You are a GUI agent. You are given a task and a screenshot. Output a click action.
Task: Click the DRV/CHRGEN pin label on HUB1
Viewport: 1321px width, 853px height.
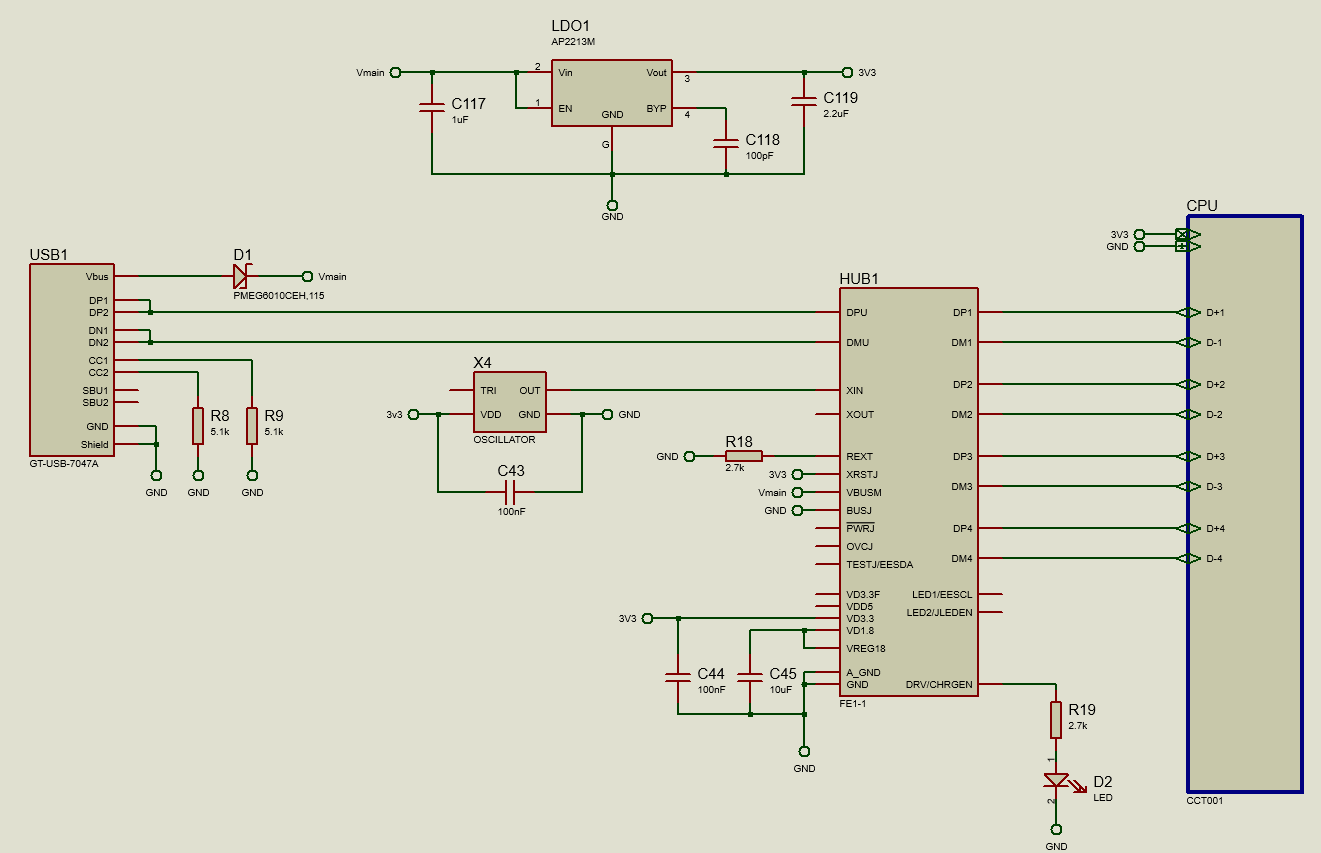tap(938, 685)
